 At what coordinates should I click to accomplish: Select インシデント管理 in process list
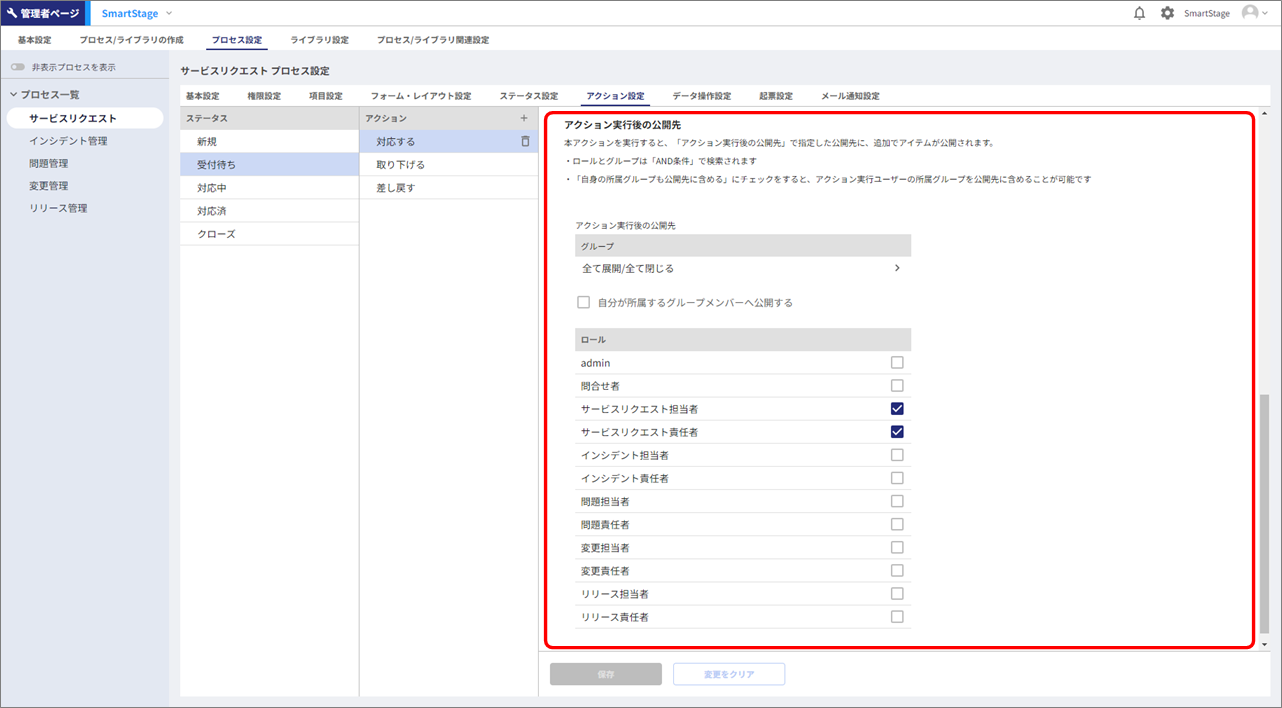pyautogui.click(x=68, y=141)
